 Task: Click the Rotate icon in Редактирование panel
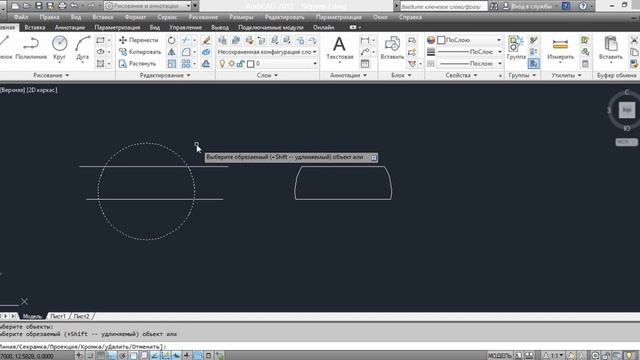coord(171,40)
